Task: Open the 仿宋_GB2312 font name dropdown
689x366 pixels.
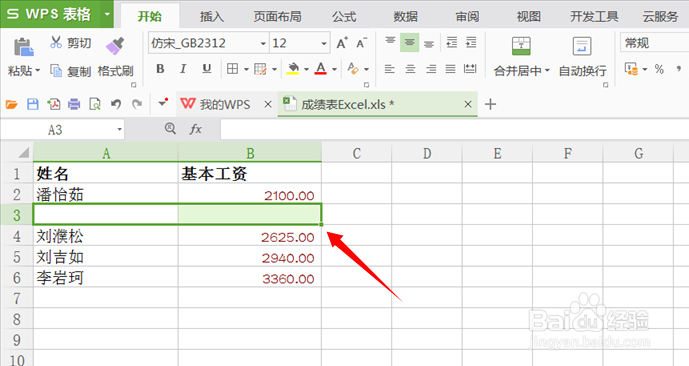Action: [263, 43]
